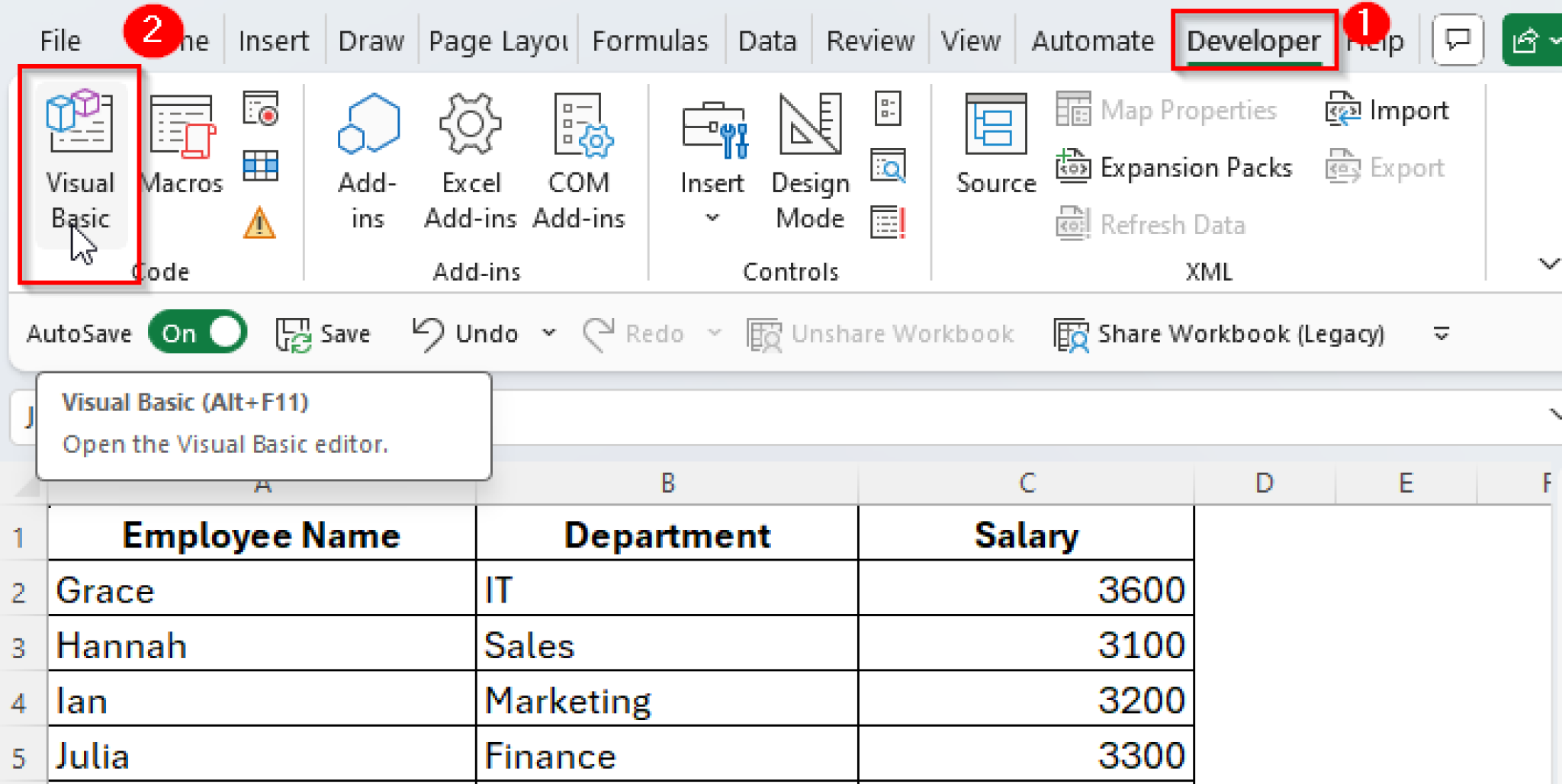
Task: Switch to the Formulas tab
Action: (650, 40)
